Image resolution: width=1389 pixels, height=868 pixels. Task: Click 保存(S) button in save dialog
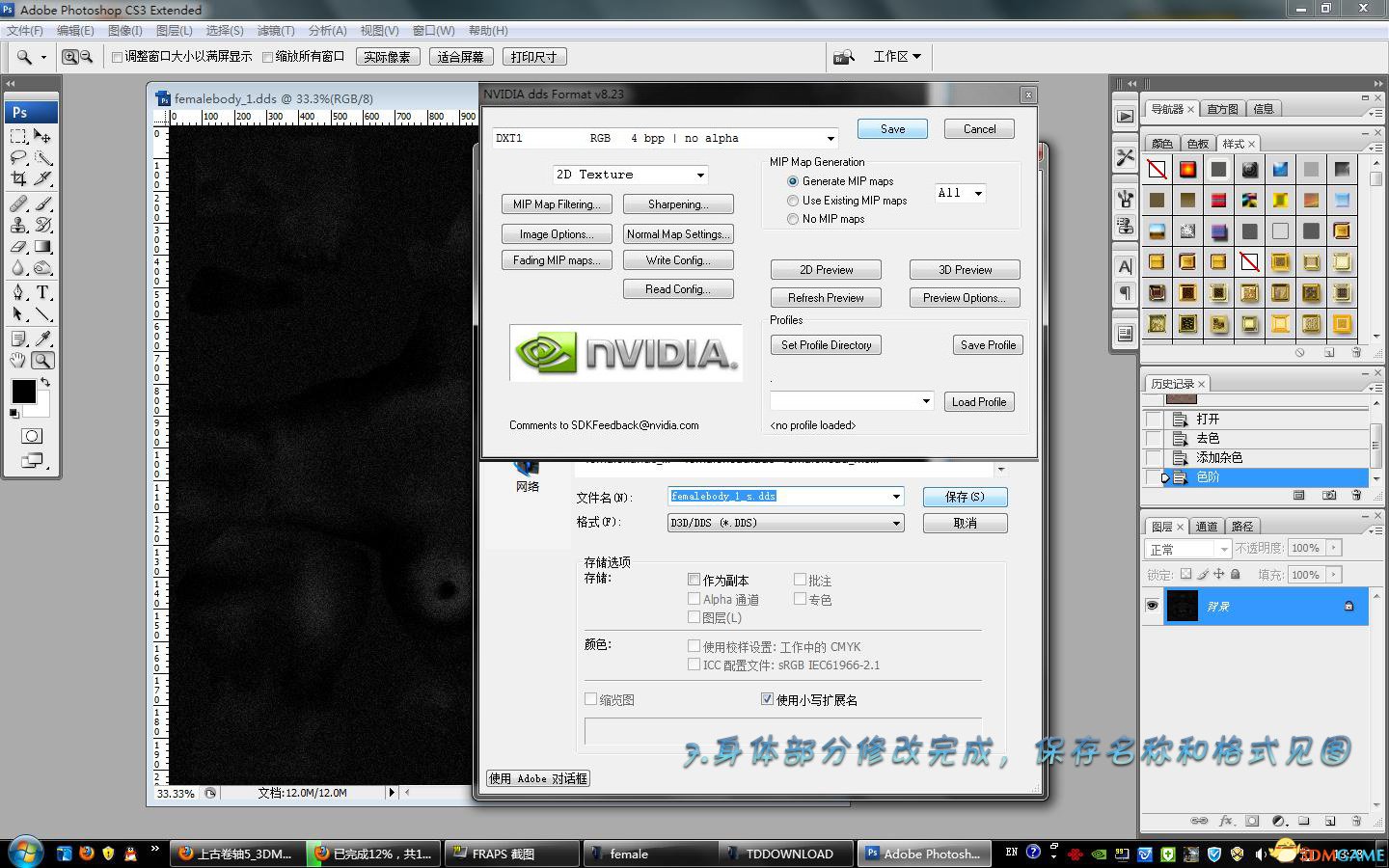965,497
